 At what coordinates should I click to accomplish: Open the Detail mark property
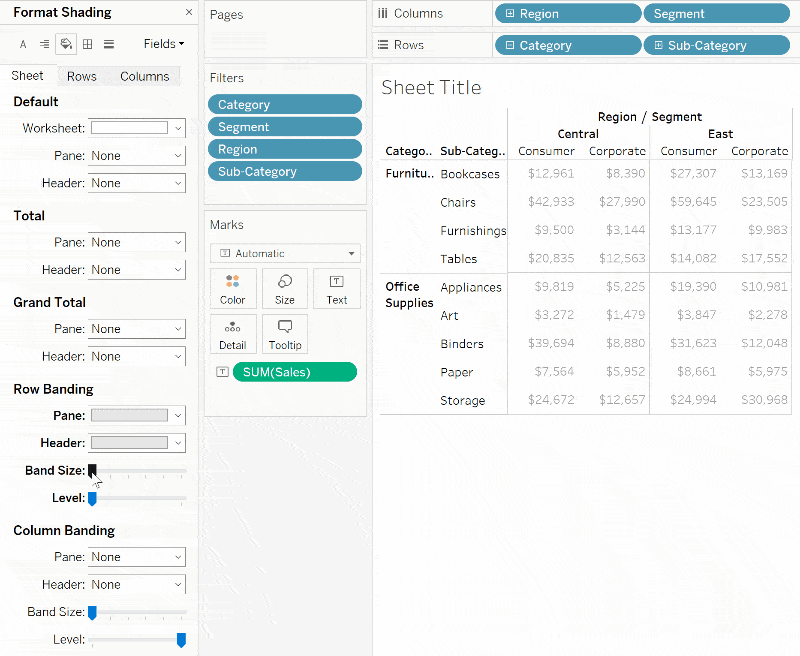232,334
